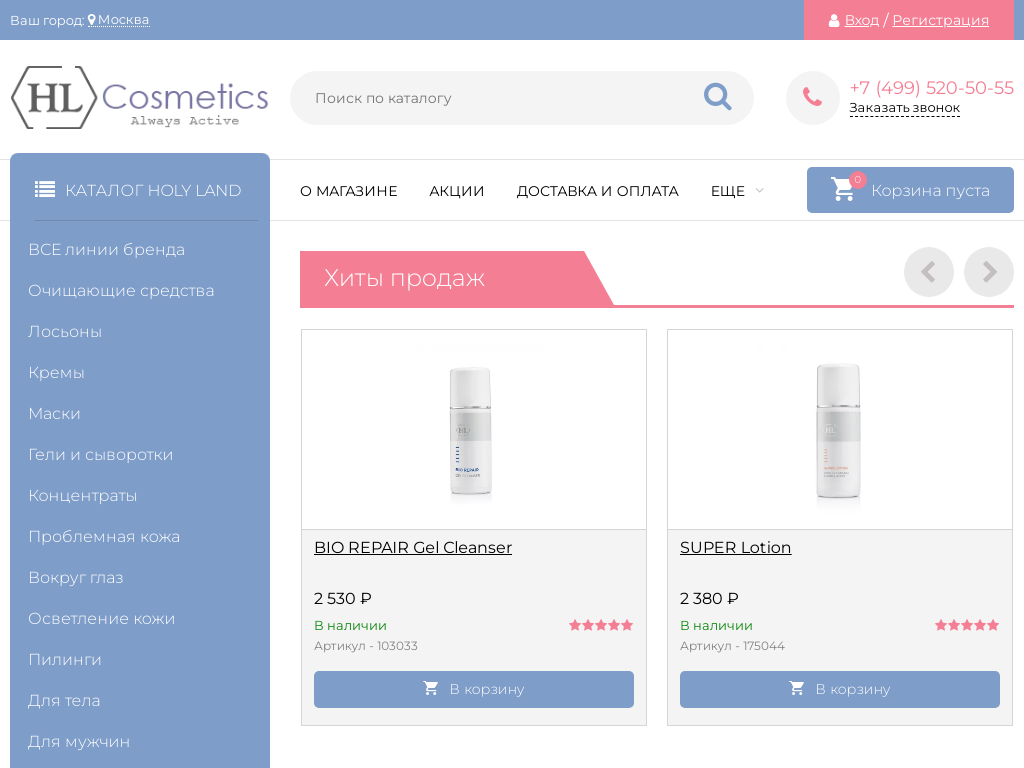Image resolution: width=1024 pixels, height=768 pixels.
Task: Open the О МАГАЗИНЕ page
Action: pyautogui.click(x=349, y=191)
